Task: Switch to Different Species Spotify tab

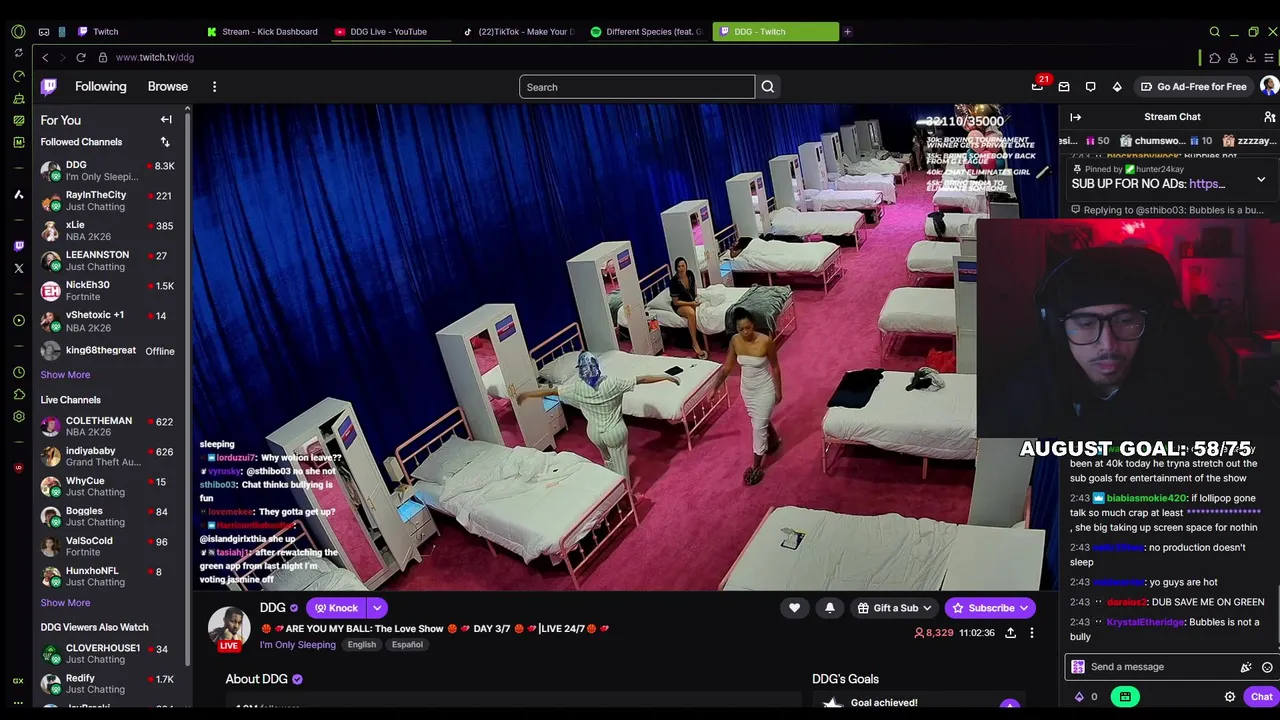Action: 647,32
